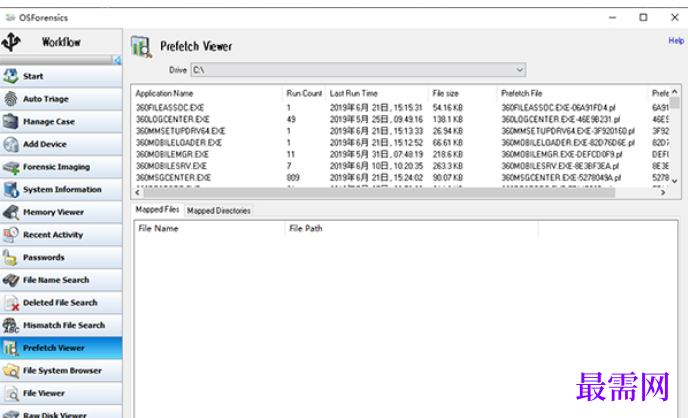Click table vertical scrollbar up arrow
Screen dimensions: 688x418
675,92
